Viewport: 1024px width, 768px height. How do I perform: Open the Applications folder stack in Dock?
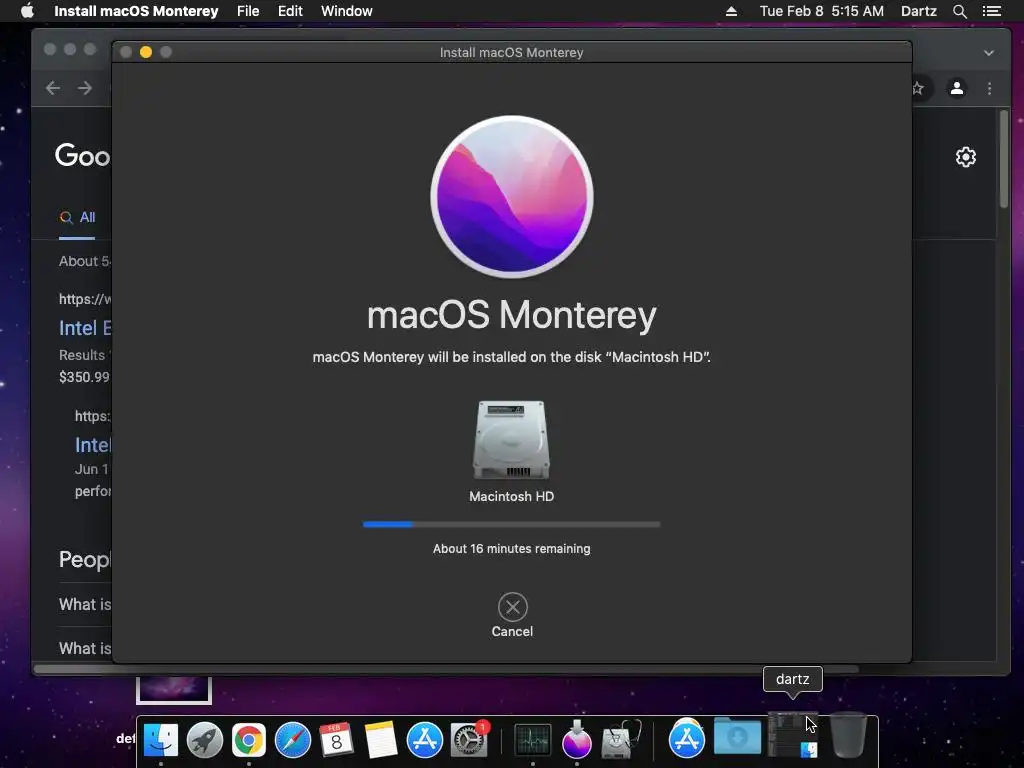686,739
